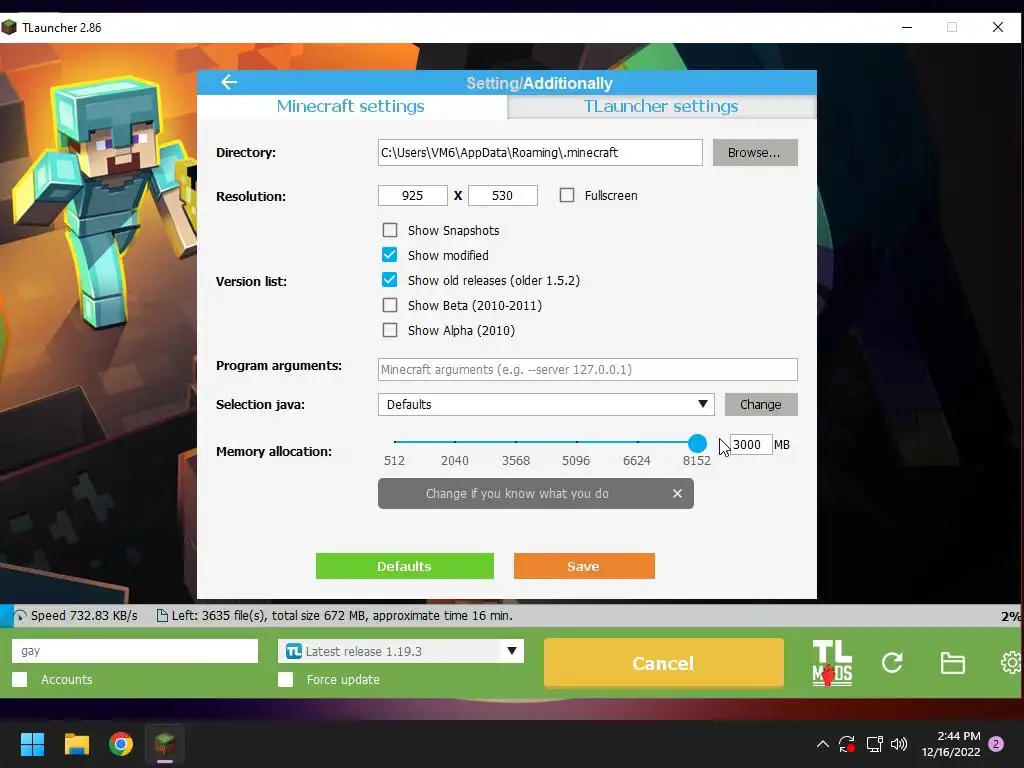Open notification badge in taskbar
The image size is (1024, 768).
[x=996, y=744]
